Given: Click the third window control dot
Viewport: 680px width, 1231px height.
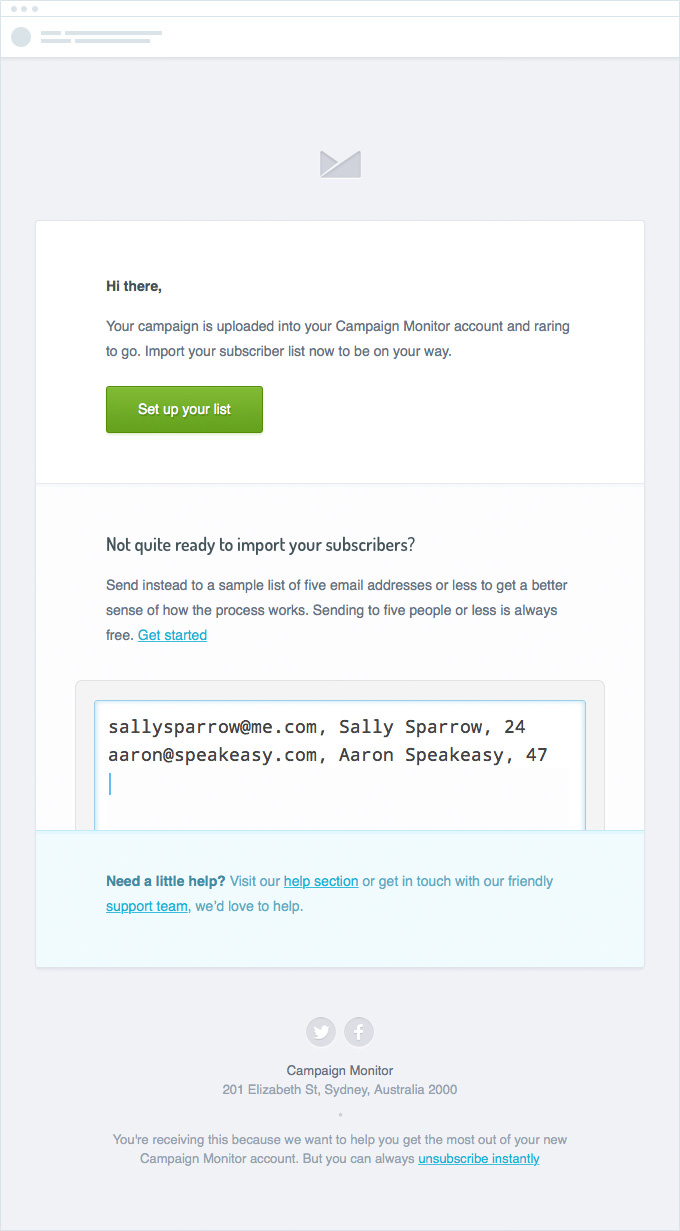Looking at the screenshot, I should coord(34,8).
